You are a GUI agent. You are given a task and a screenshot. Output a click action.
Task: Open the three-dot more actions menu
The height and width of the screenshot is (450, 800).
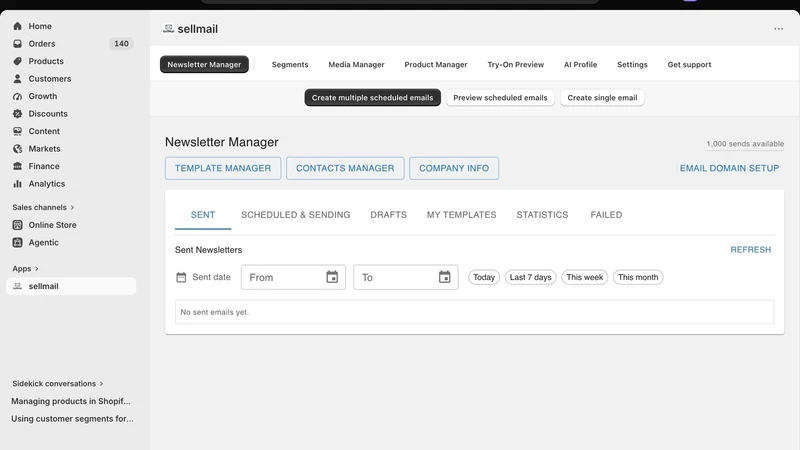778,29
